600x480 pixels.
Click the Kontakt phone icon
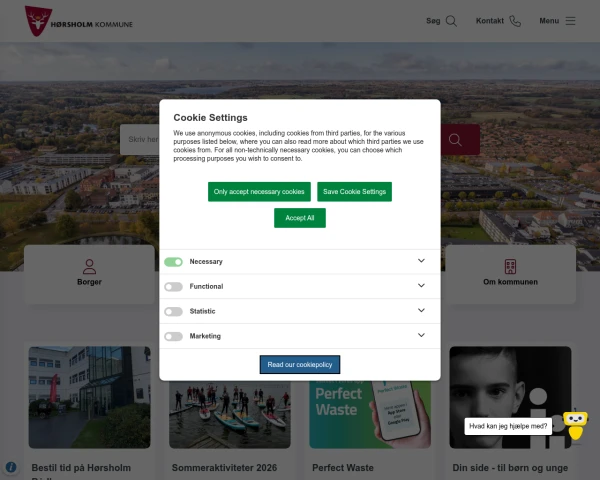(515, 21)
